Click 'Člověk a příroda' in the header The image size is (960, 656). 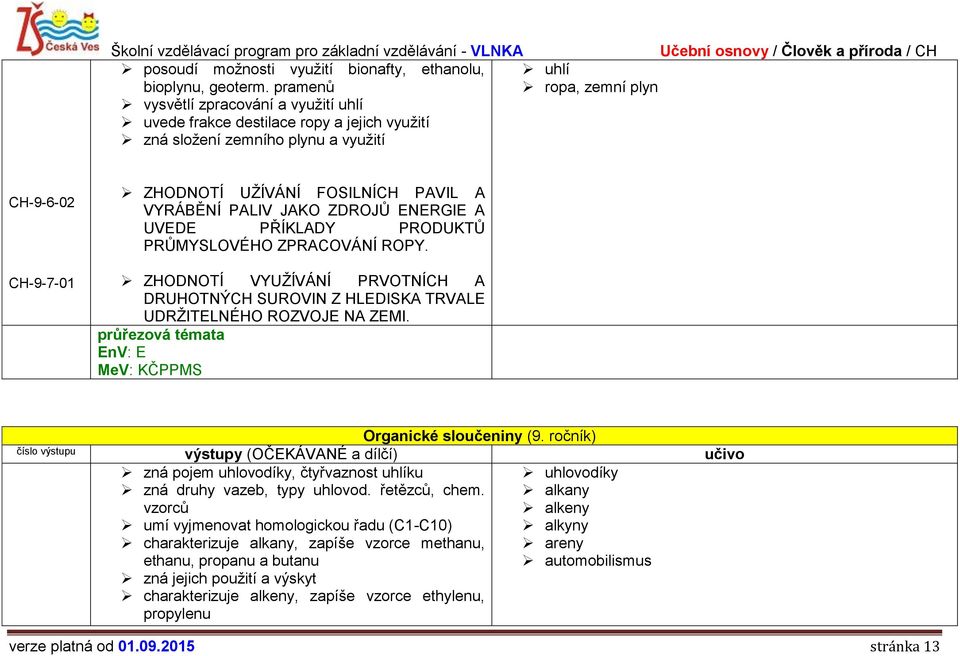[x=841, y=51]
